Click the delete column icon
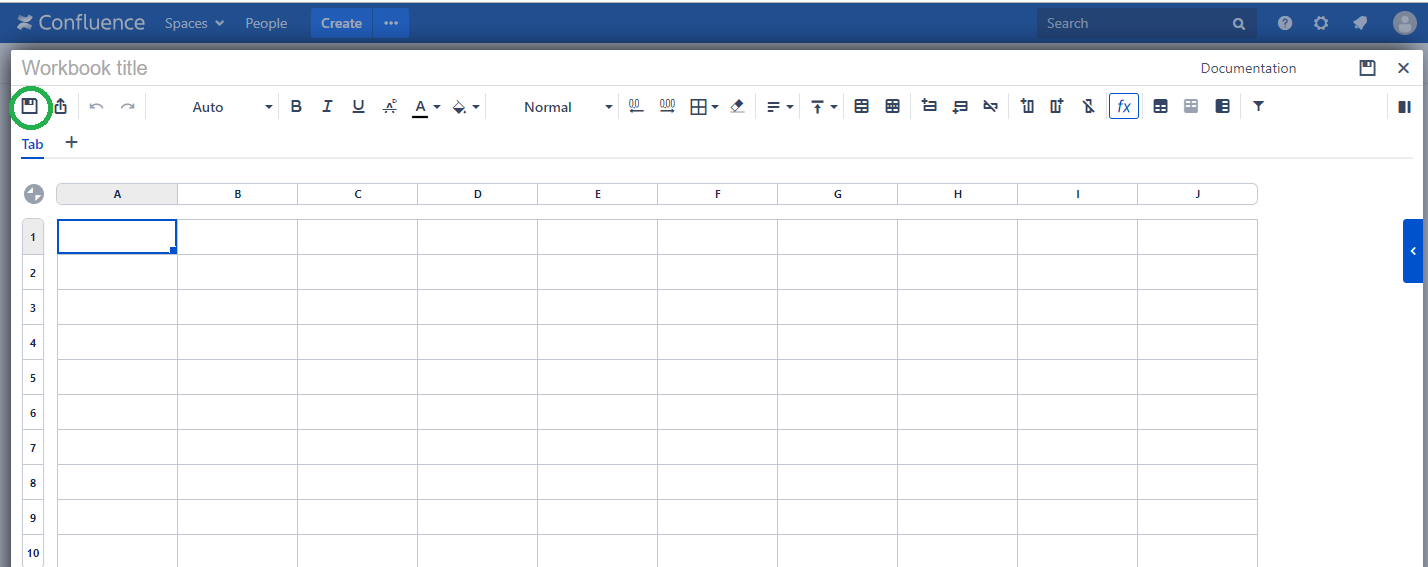This screenshot has width=1428, height=567. pyautogui.click(x=1088, y=106)
